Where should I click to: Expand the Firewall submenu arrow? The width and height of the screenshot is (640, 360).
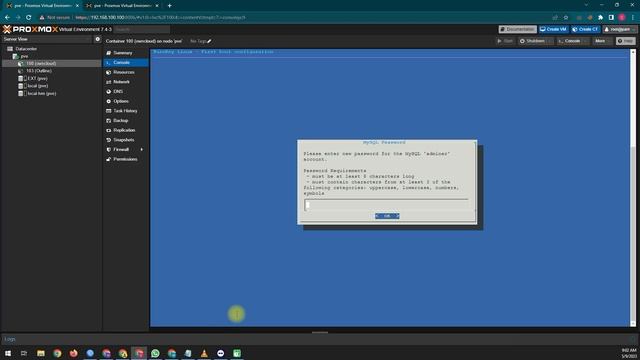click(142, 149)
